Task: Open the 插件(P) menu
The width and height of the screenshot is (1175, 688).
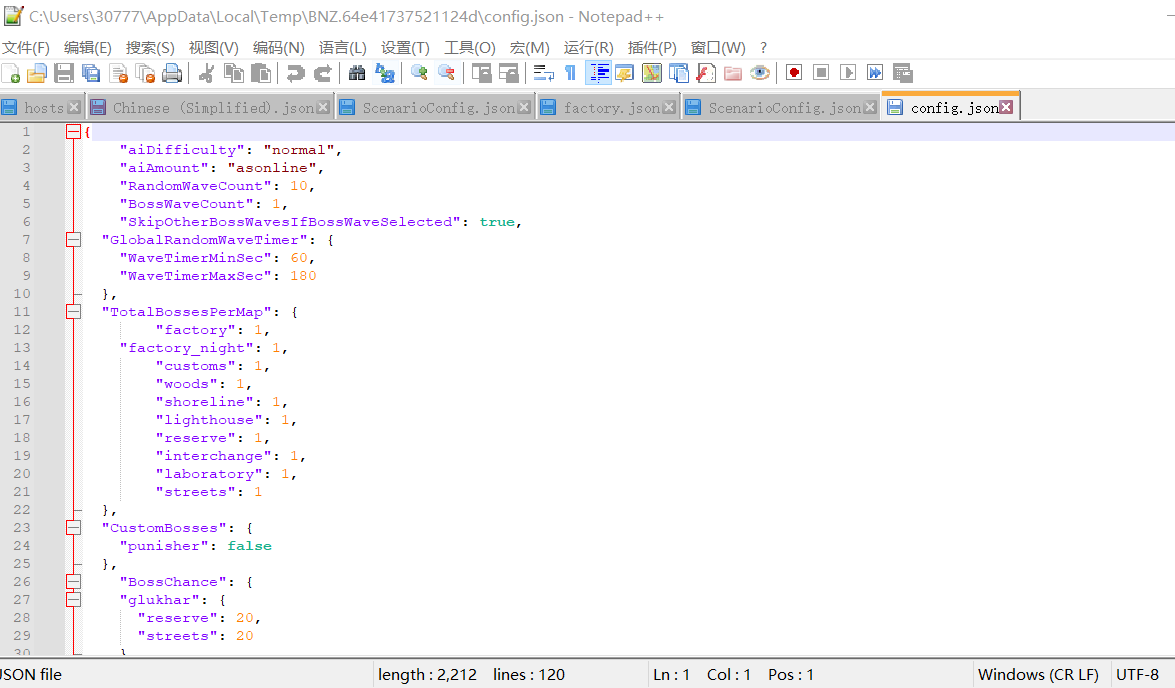Action: click(x=652, y=47)
